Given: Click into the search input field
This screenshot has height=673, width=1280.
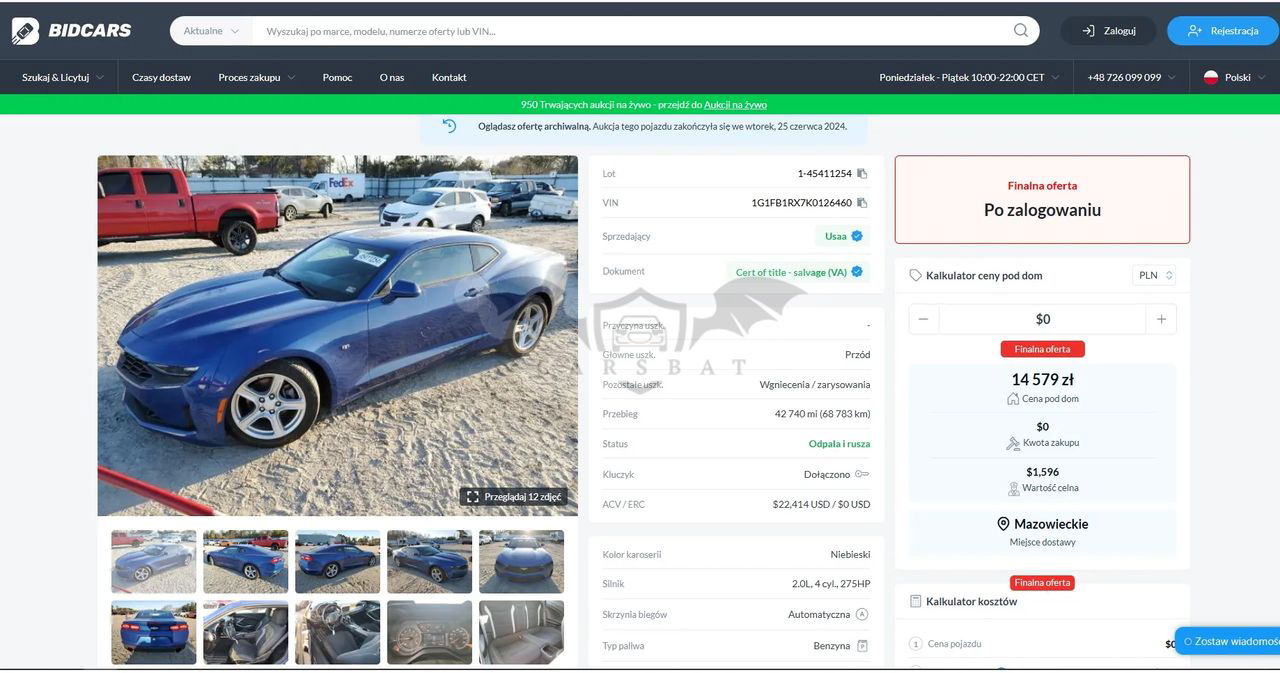Looking at the screenshot, I should click(630, 31).
